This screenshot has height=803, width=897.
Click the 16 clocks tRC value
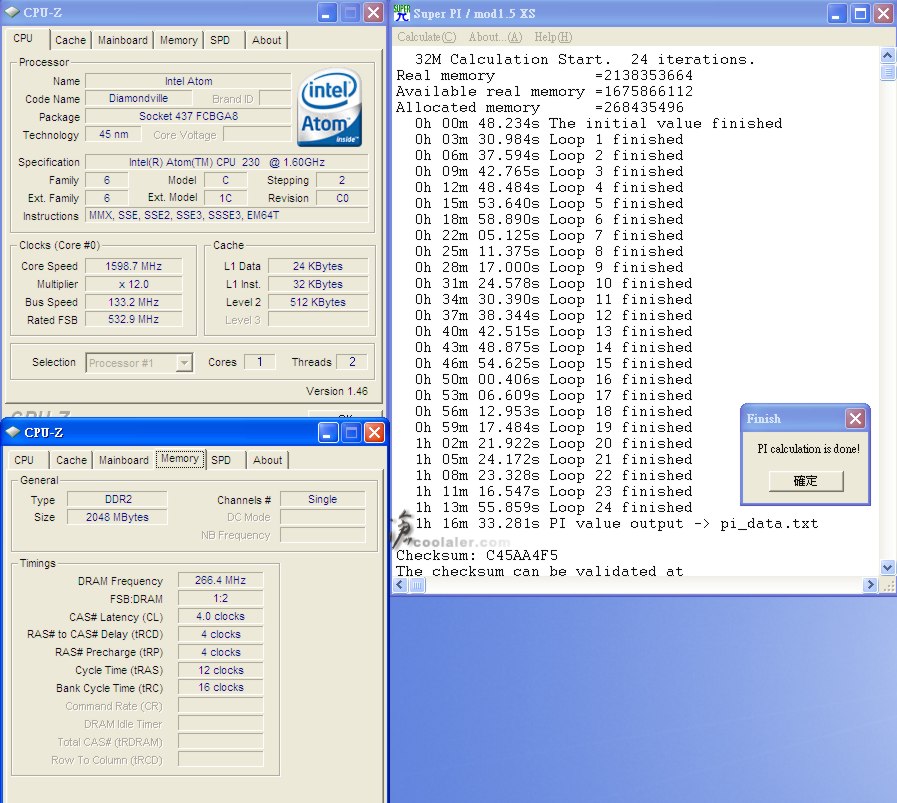pos(220,687)
